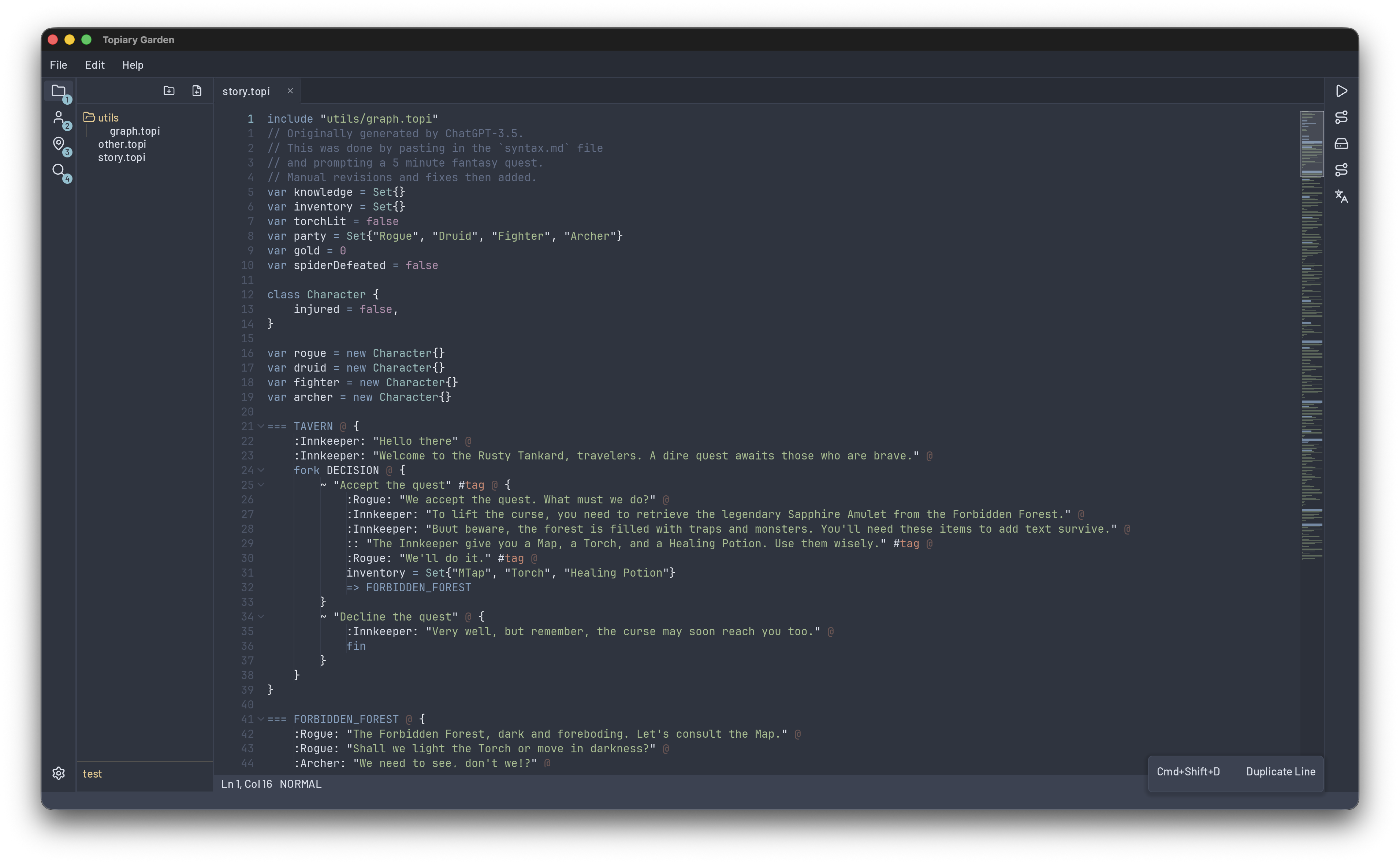Click route graph icon above translate icon
The image size is (1400, 864).
pos(1341,170)
